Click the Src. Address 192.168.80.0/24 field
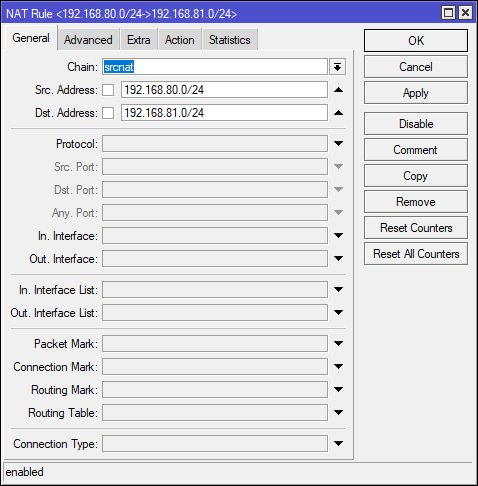 224,90
